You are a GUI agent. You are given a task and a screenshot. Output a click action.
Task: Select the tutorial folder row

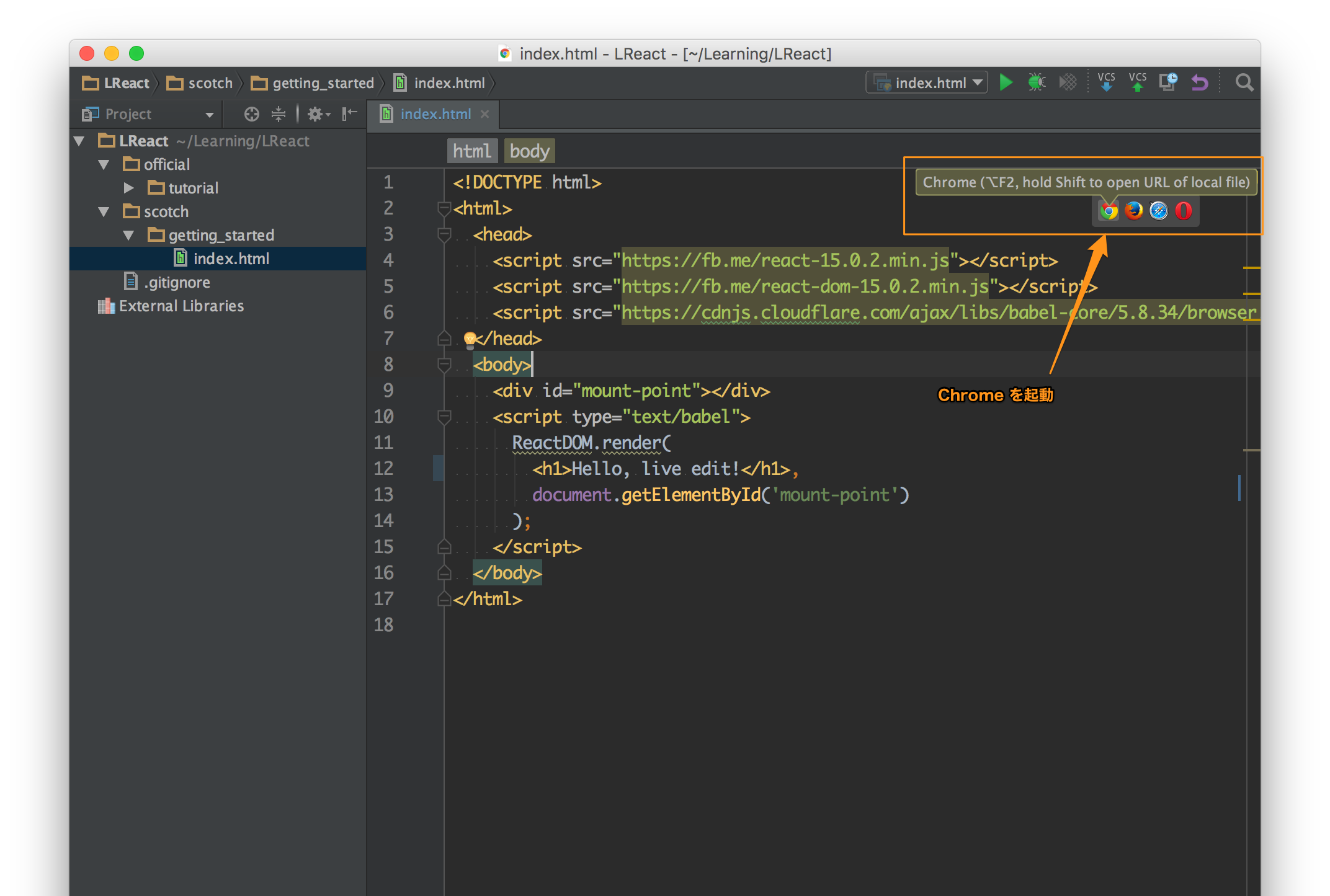[218, 188]
